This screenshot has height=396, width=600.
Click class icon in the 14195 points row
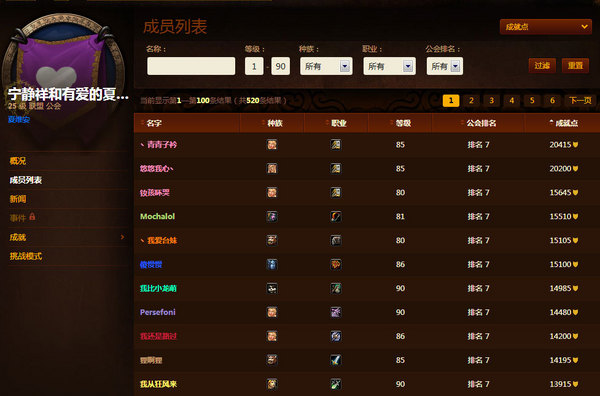click(336, 360)
